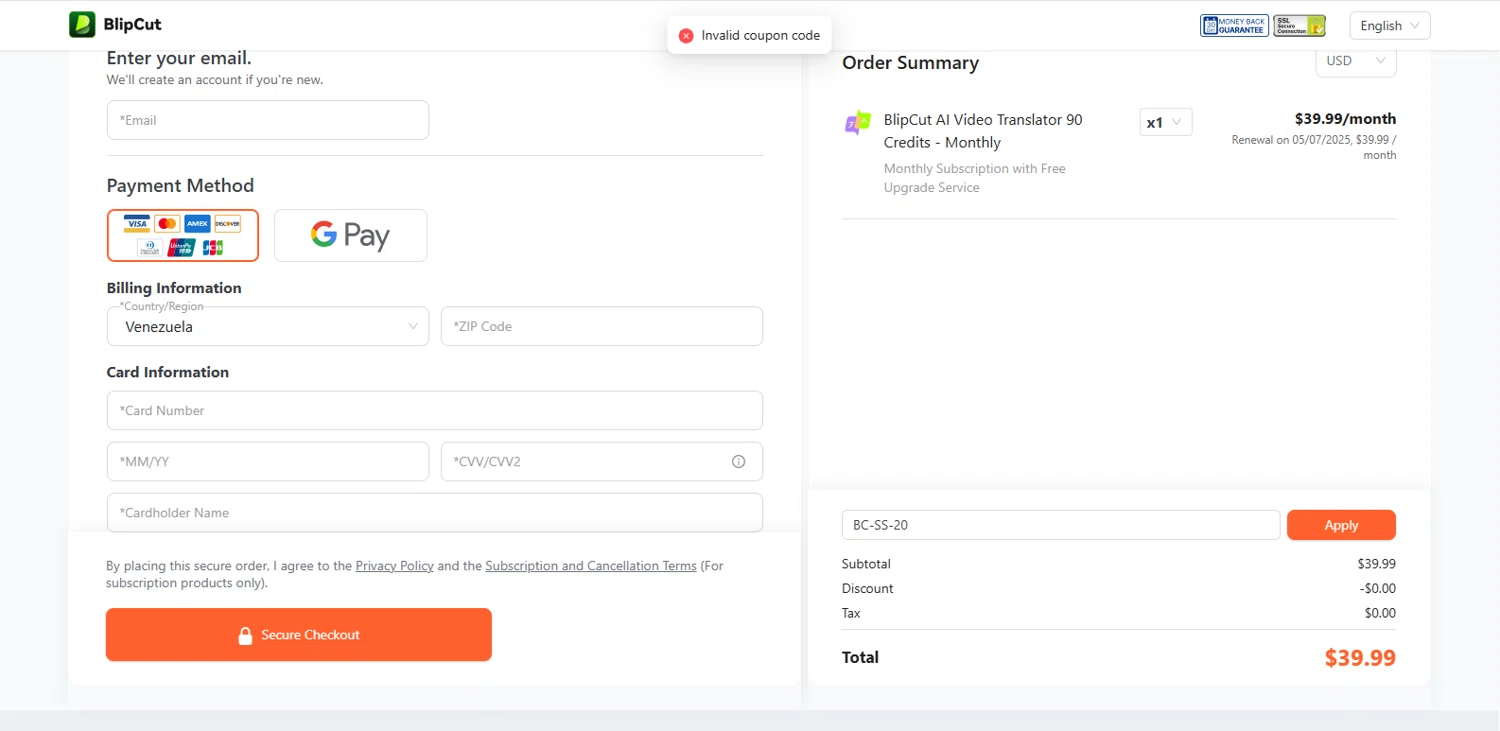
Task: Click Monthly Subscription with Free Upgrade text
Action: (975, 178)
